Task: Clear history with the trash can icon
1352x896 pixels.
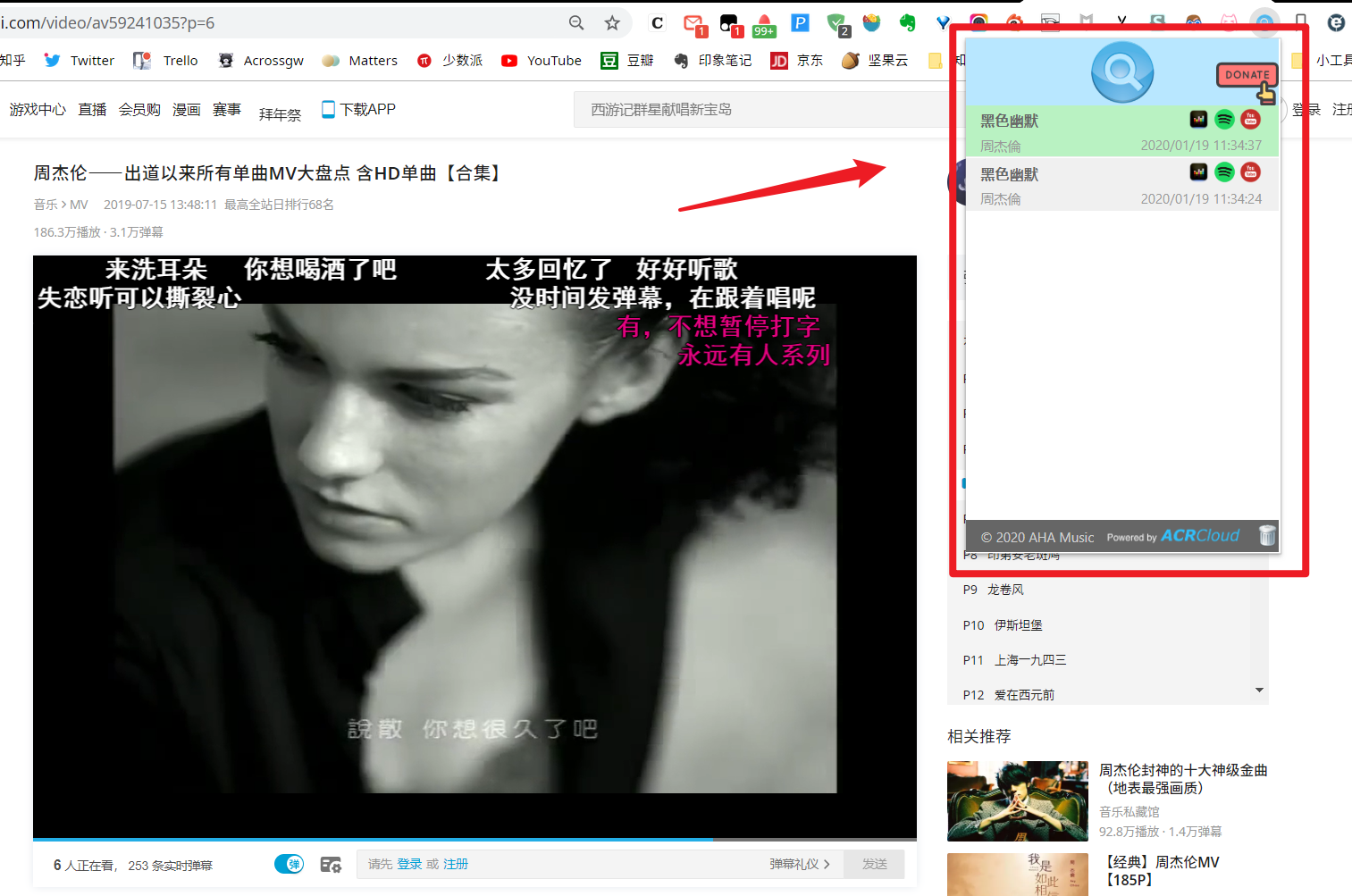Action: [1267, 535]
